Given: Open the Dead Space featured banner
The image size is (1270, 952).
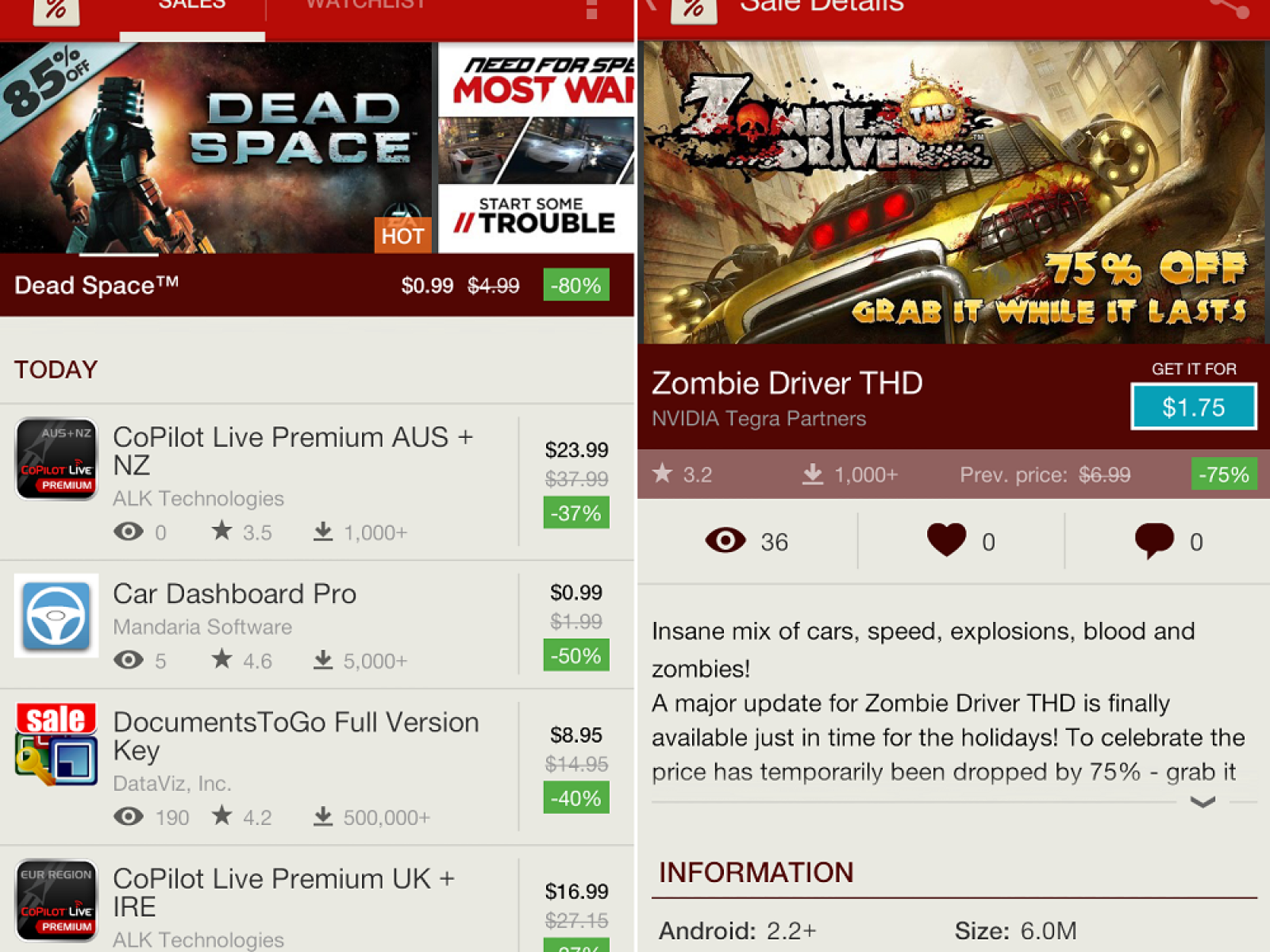Looking at the screenshot, I should [x=216, y=148].
